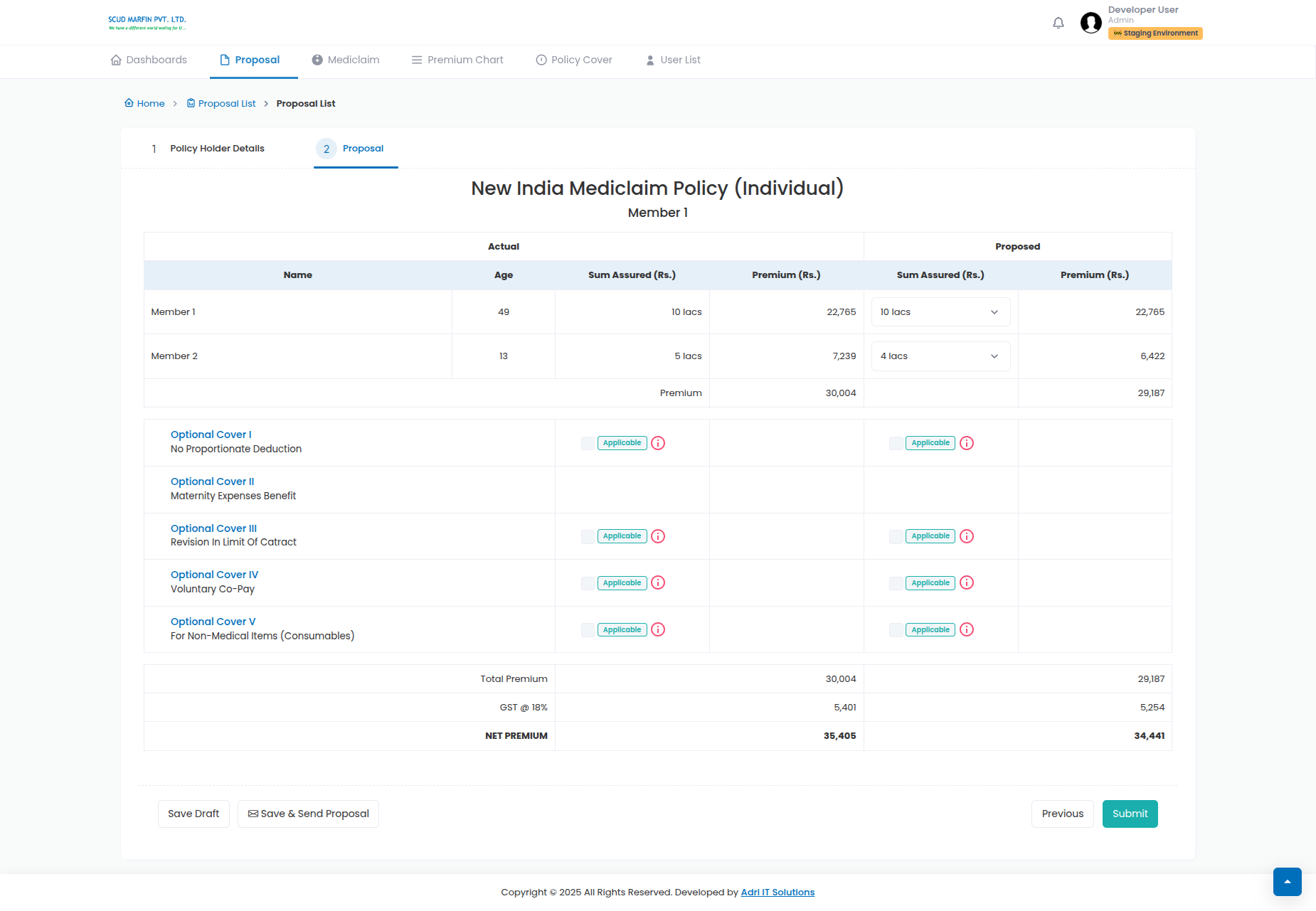Show info for Optional Cover V actual
The image size is (1316, 911).
[x=658, y=629]
